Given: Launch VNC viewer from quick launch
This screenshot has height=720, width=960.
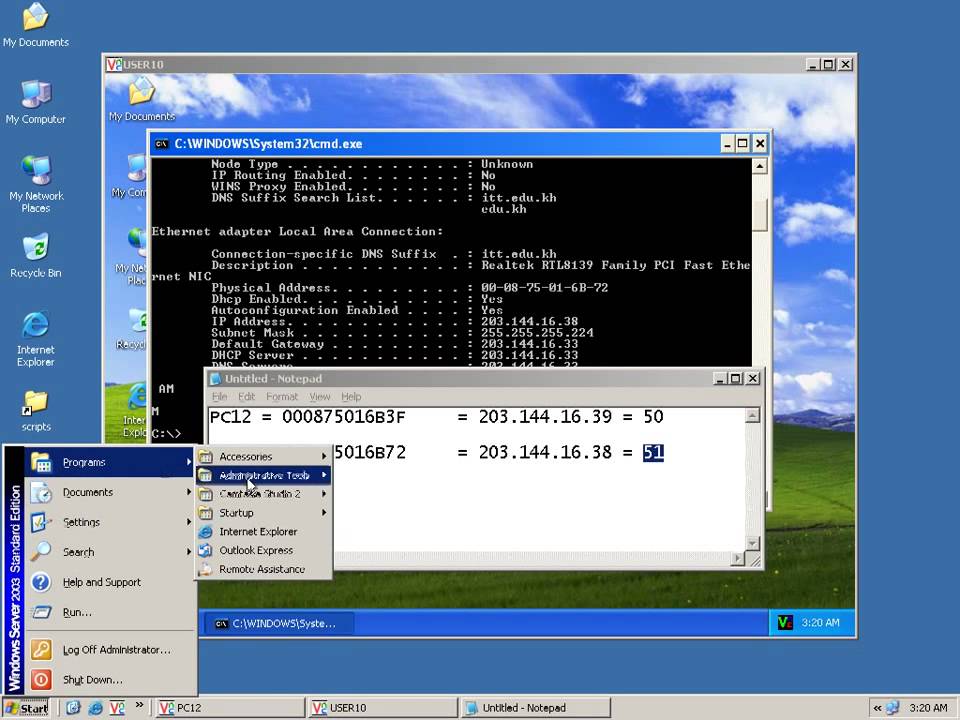Looking at the screenshot, I should (117, 708).
